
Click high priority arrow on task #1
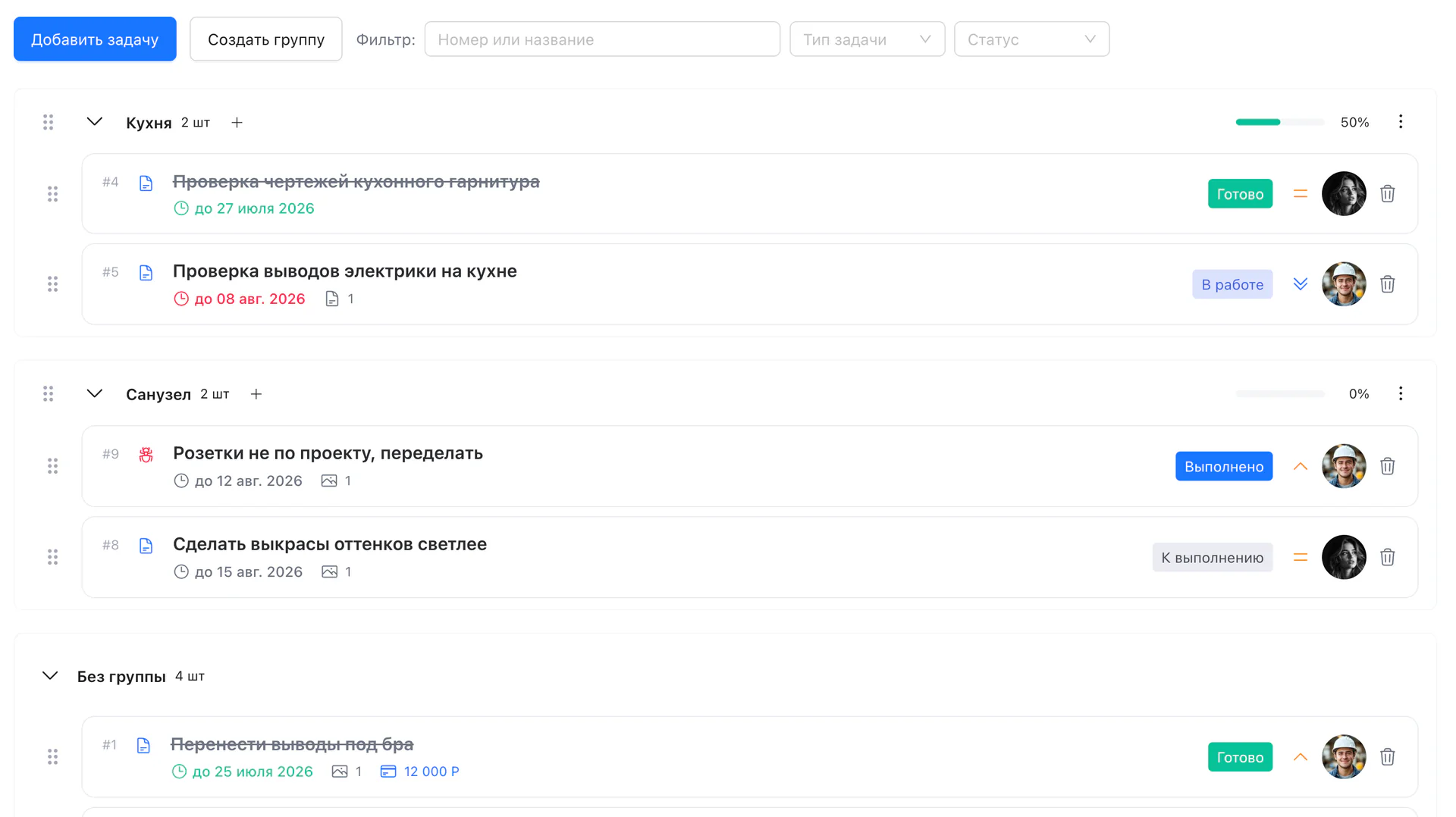[x=1301, y=757]
